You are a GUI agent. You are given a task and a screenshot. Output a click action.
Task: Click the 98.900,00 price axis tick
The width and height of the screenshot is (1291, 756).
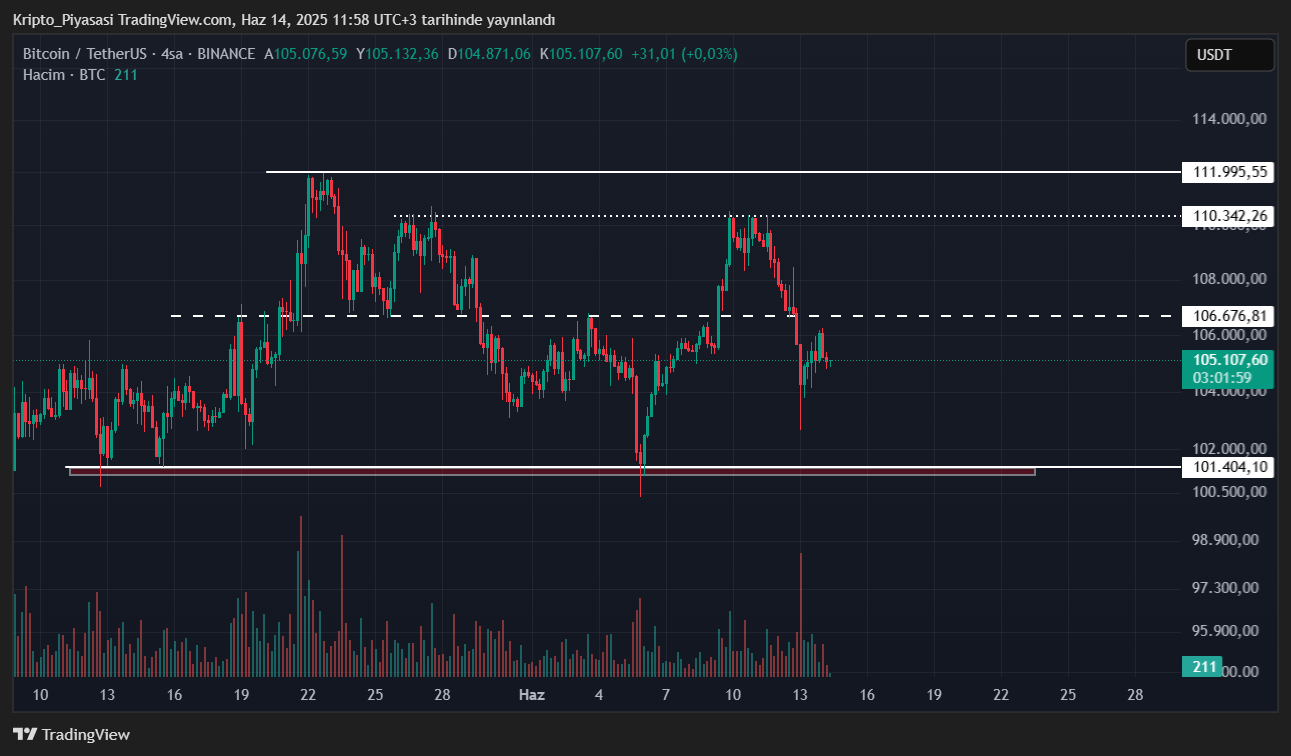click(x=1229, y=540)
